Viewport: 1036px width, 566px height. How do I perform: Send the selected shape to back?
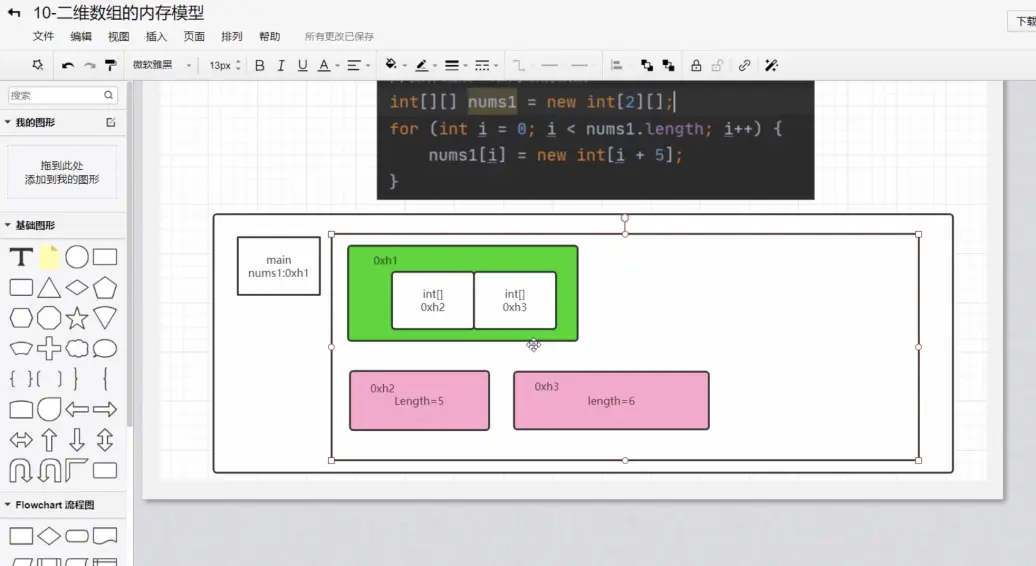tap(668, 65)
